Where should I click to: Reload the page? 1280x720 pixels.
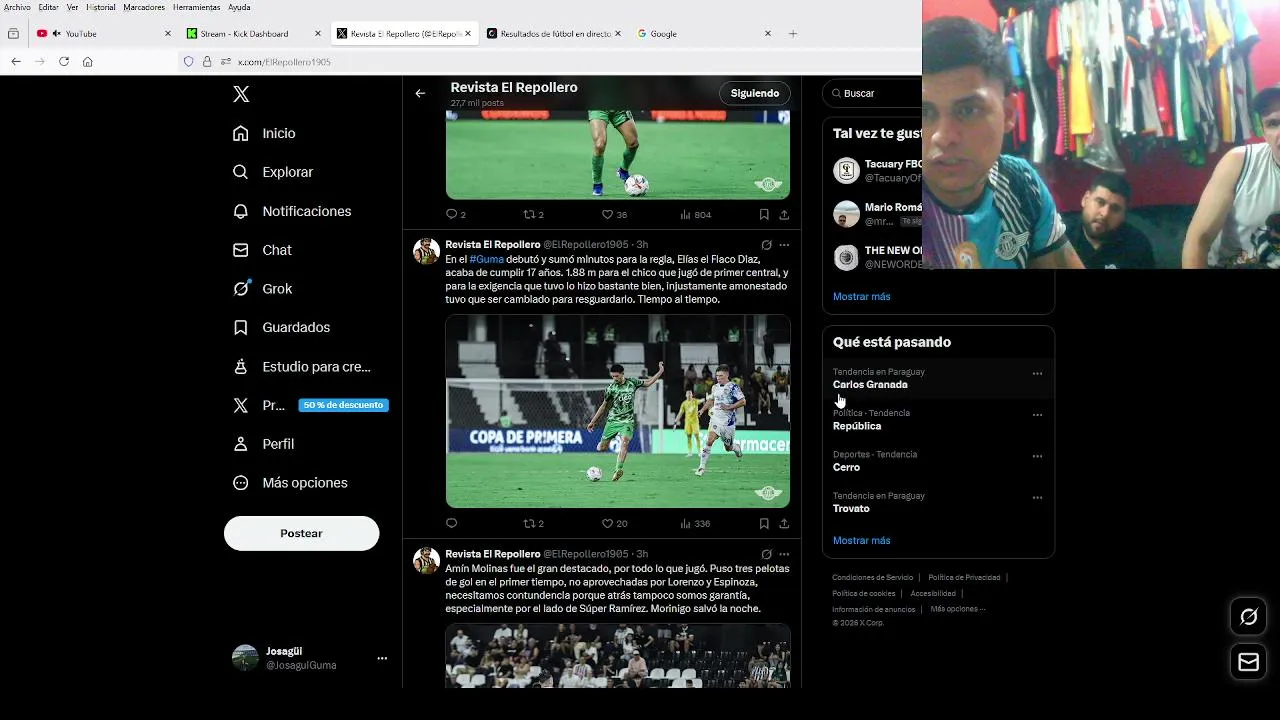[x=64, y=62]
